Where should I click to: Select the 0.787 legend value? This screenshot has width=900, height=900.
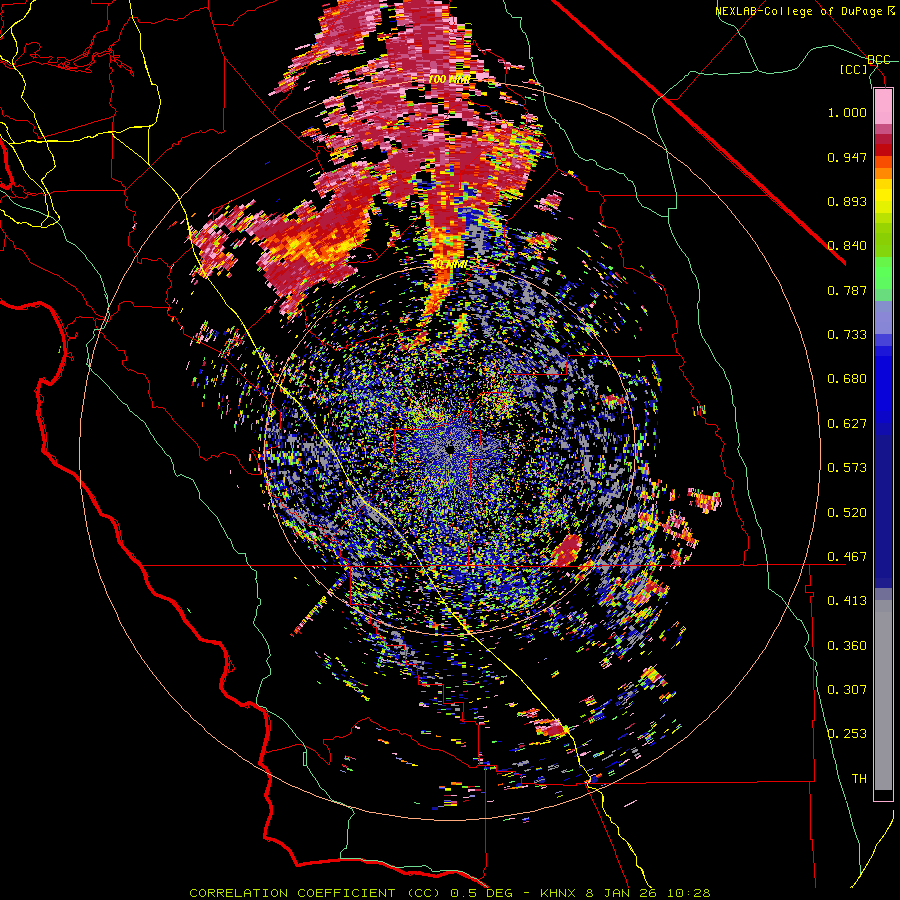click(847, 290)
